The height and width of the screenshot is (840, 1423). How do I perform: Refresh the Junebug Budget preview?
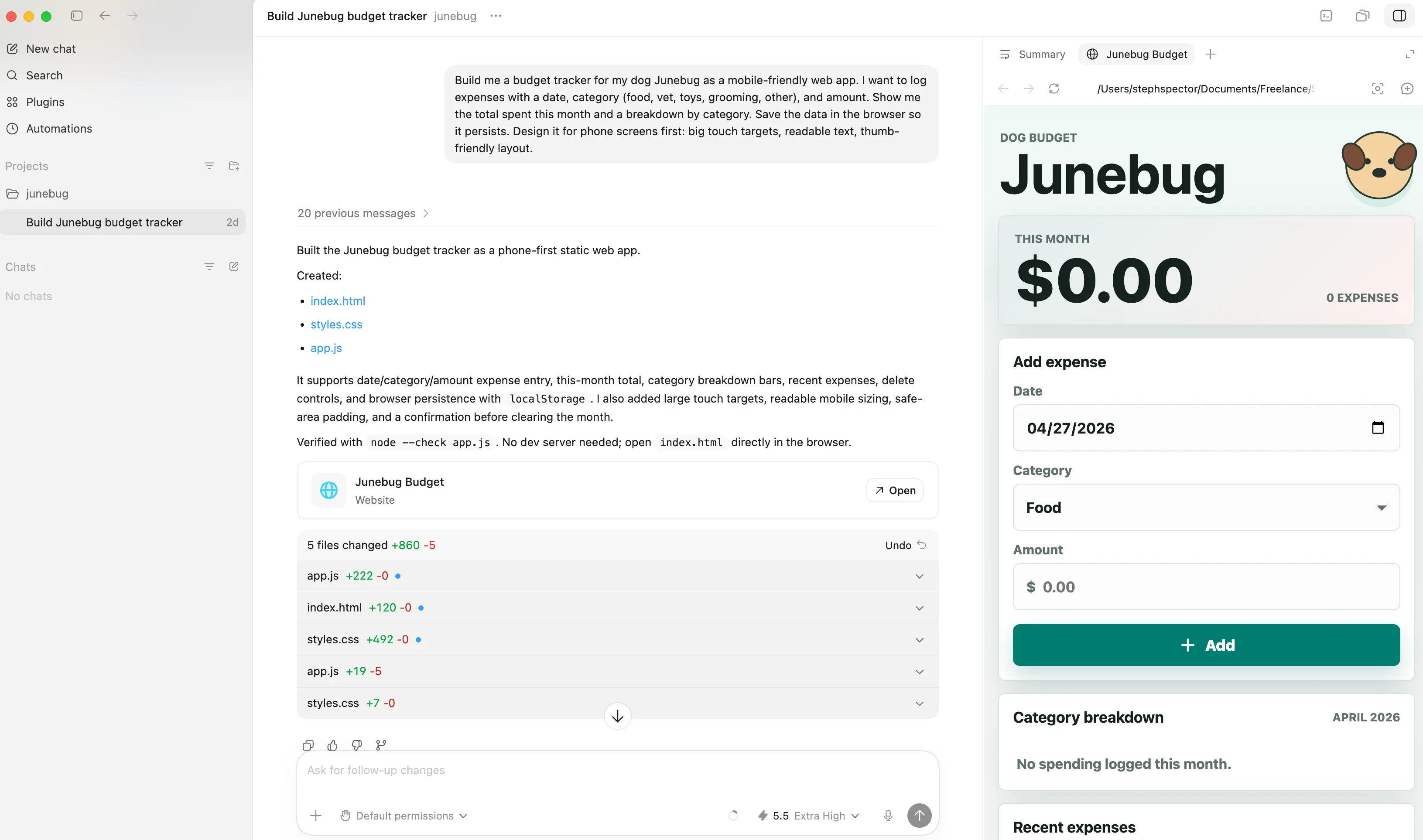pyautogui.click(x=1054, y=89)
